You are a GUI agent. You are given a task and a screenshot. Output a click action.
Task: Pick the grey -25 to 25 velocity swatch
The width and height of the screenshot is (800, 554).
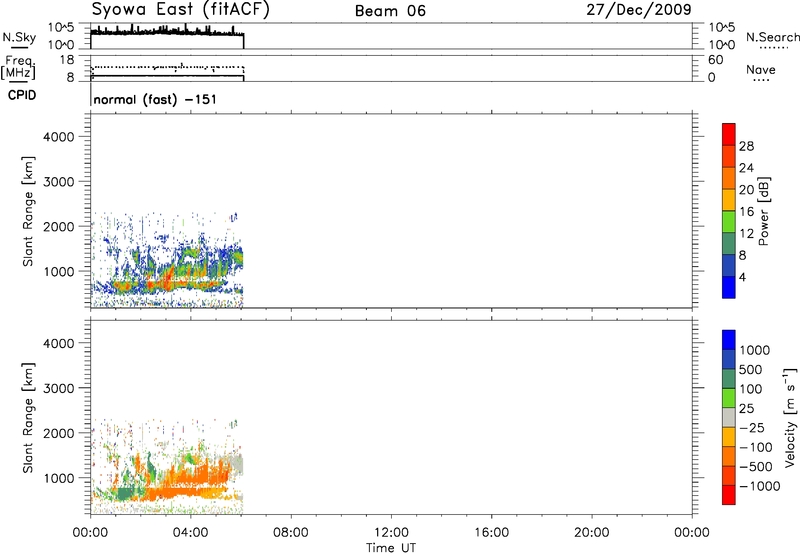pos(729,418)
